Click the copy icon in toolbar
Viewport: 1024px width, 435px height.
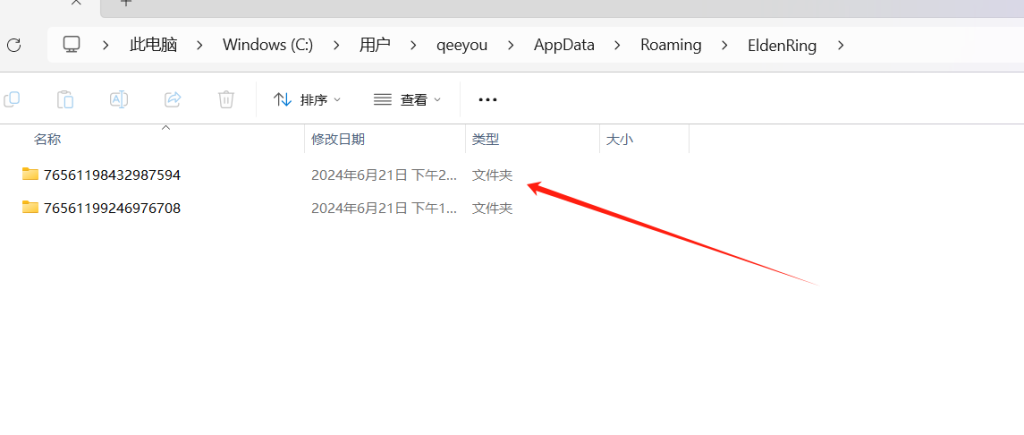point(12,99)
